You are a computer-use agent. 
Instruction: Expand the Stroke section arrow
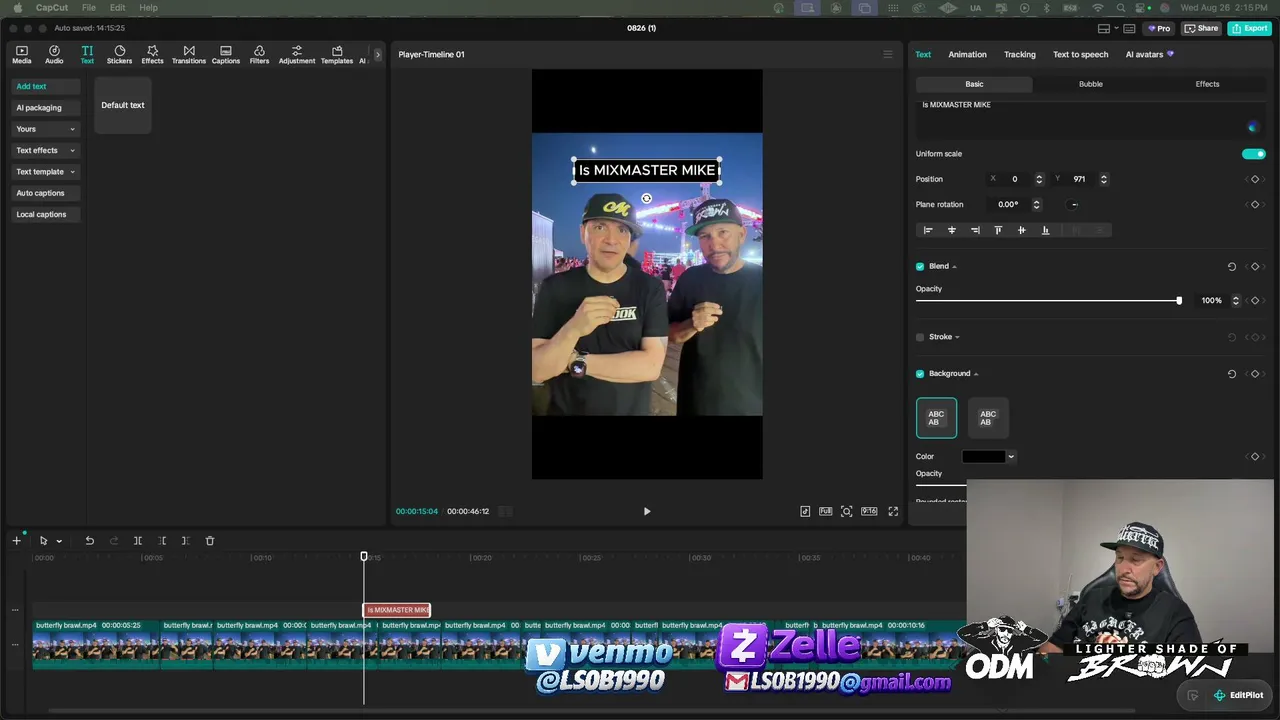point(957,337)
